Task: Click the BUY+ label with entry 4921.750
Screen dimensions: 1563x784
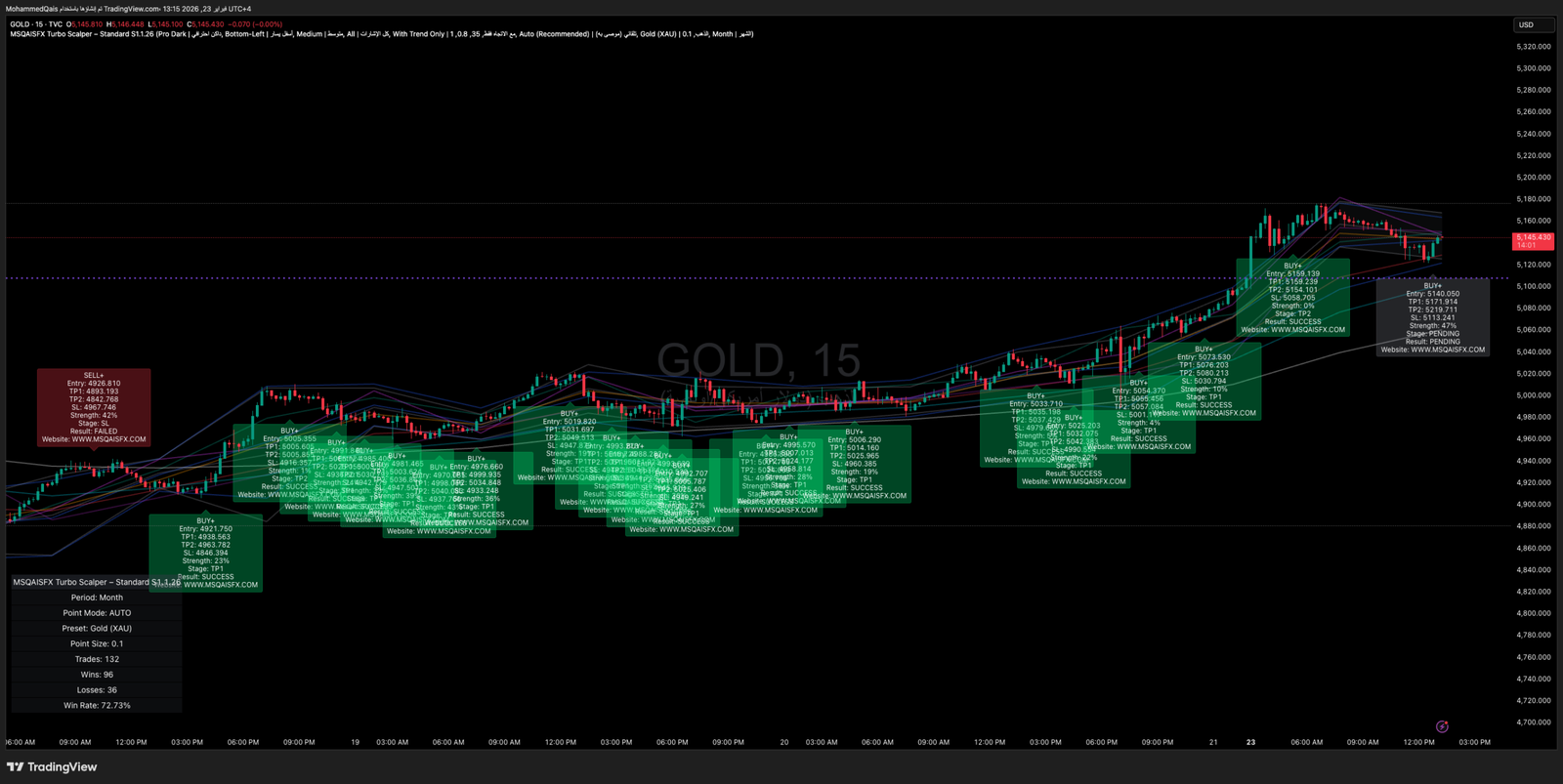Action: 205,553
